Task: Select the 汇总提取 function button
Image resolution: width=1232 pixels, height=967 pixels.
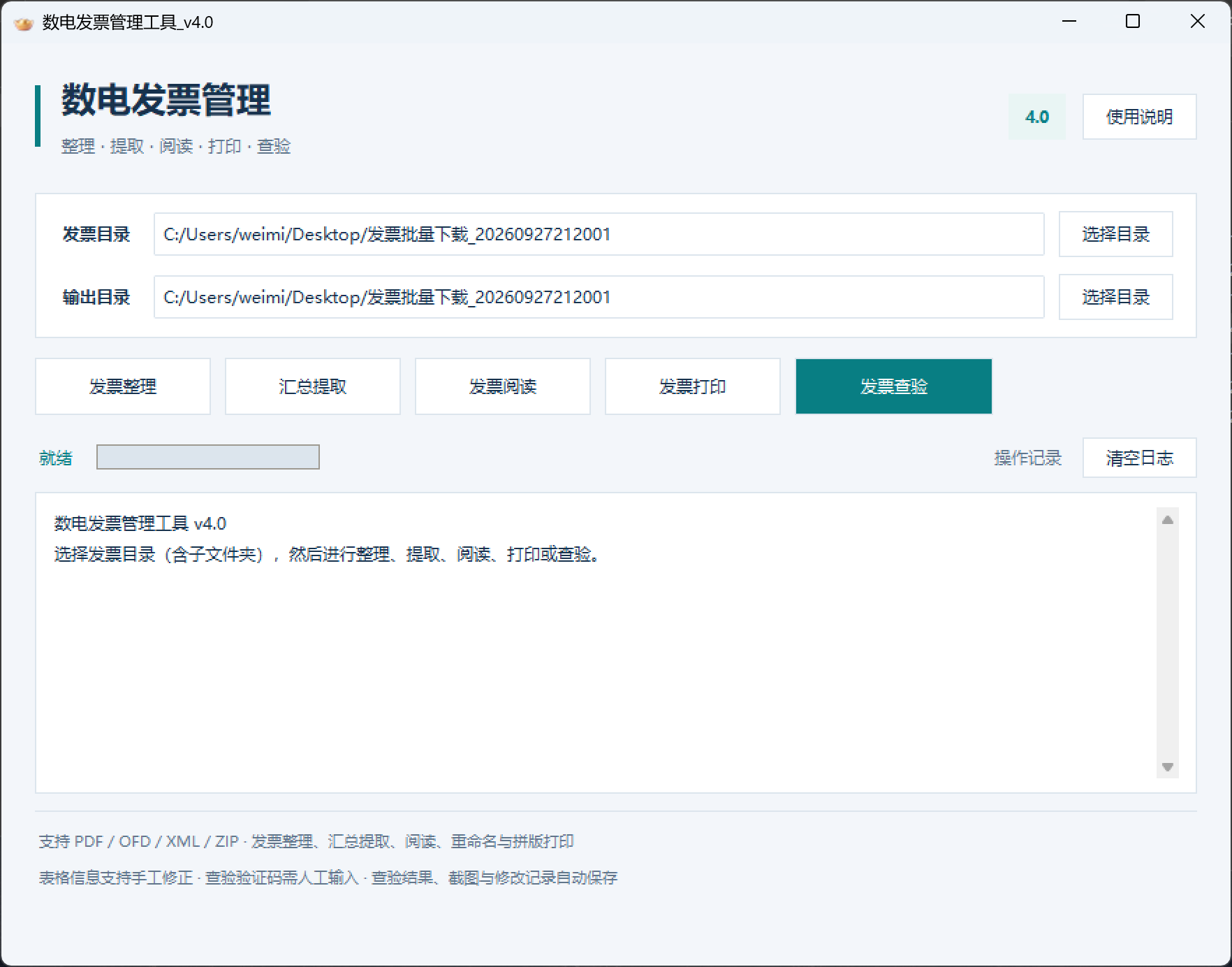Action: click(313, 386)
